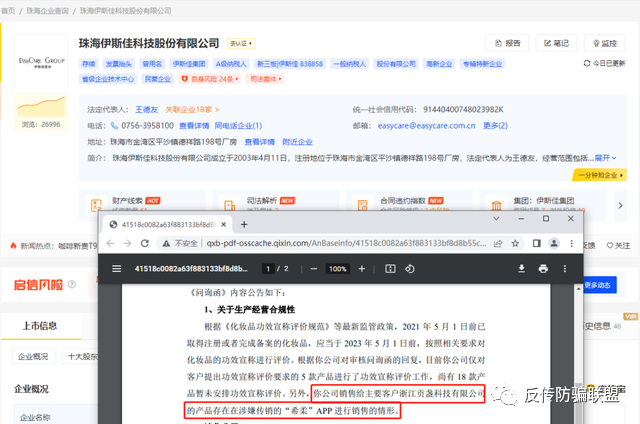Click the 专精特新企业 tag
This screenshot has width=640, height=424.
(x=482, y=64)
